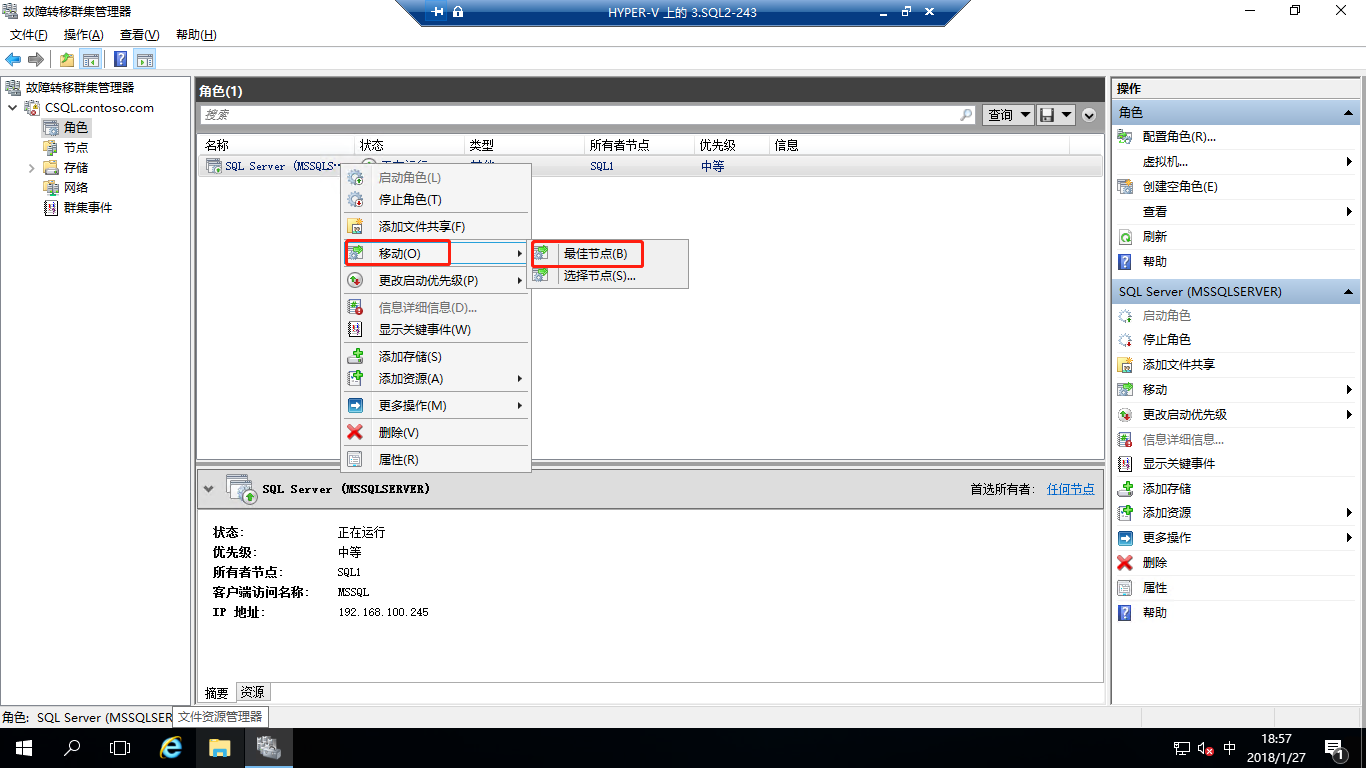Select 网络 in the left tree

(x=76, y=187)
